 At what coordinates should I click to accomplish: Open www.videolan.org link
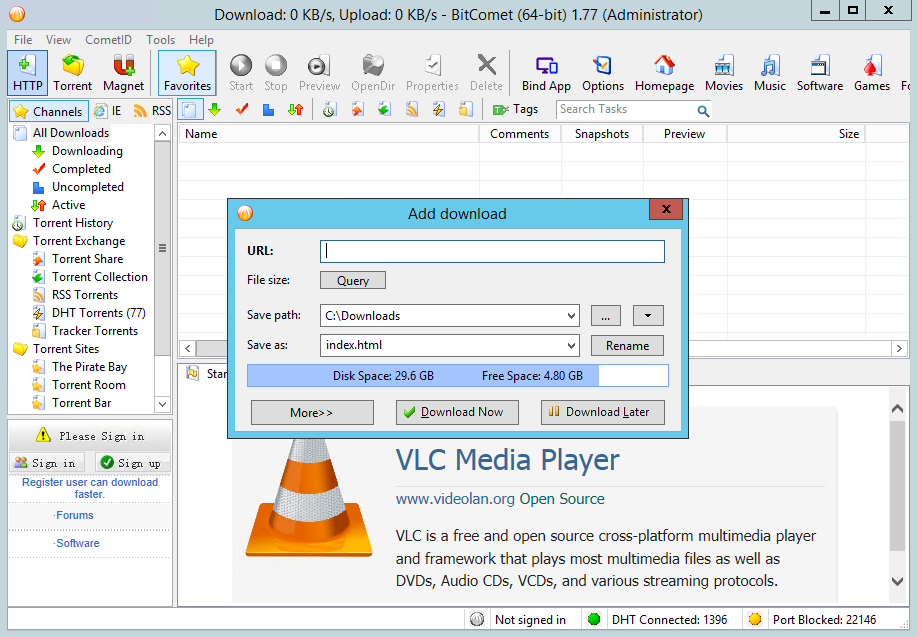[455, 499]
